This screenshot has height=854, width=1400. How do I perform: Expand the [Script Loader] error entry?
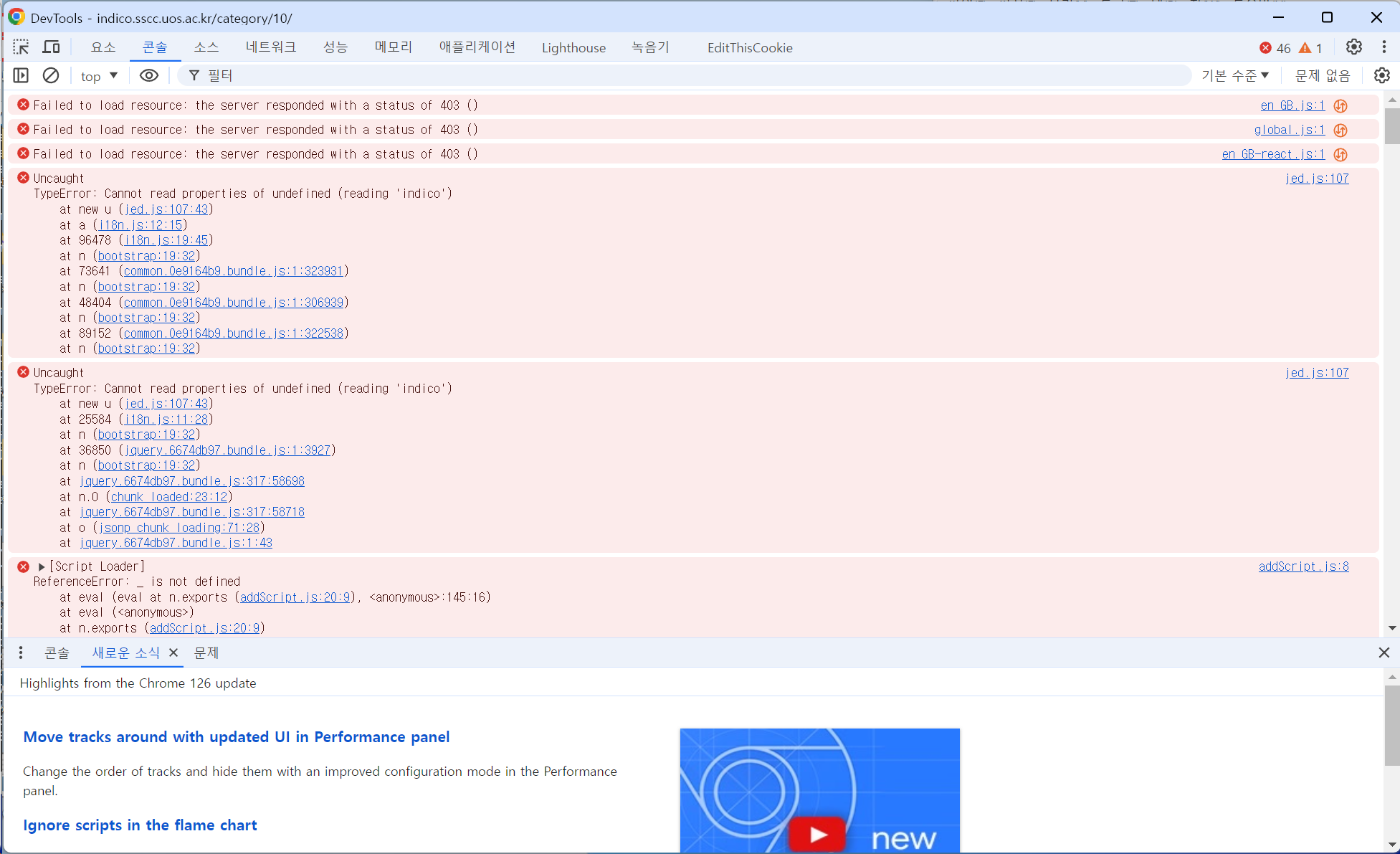(42, 566)
